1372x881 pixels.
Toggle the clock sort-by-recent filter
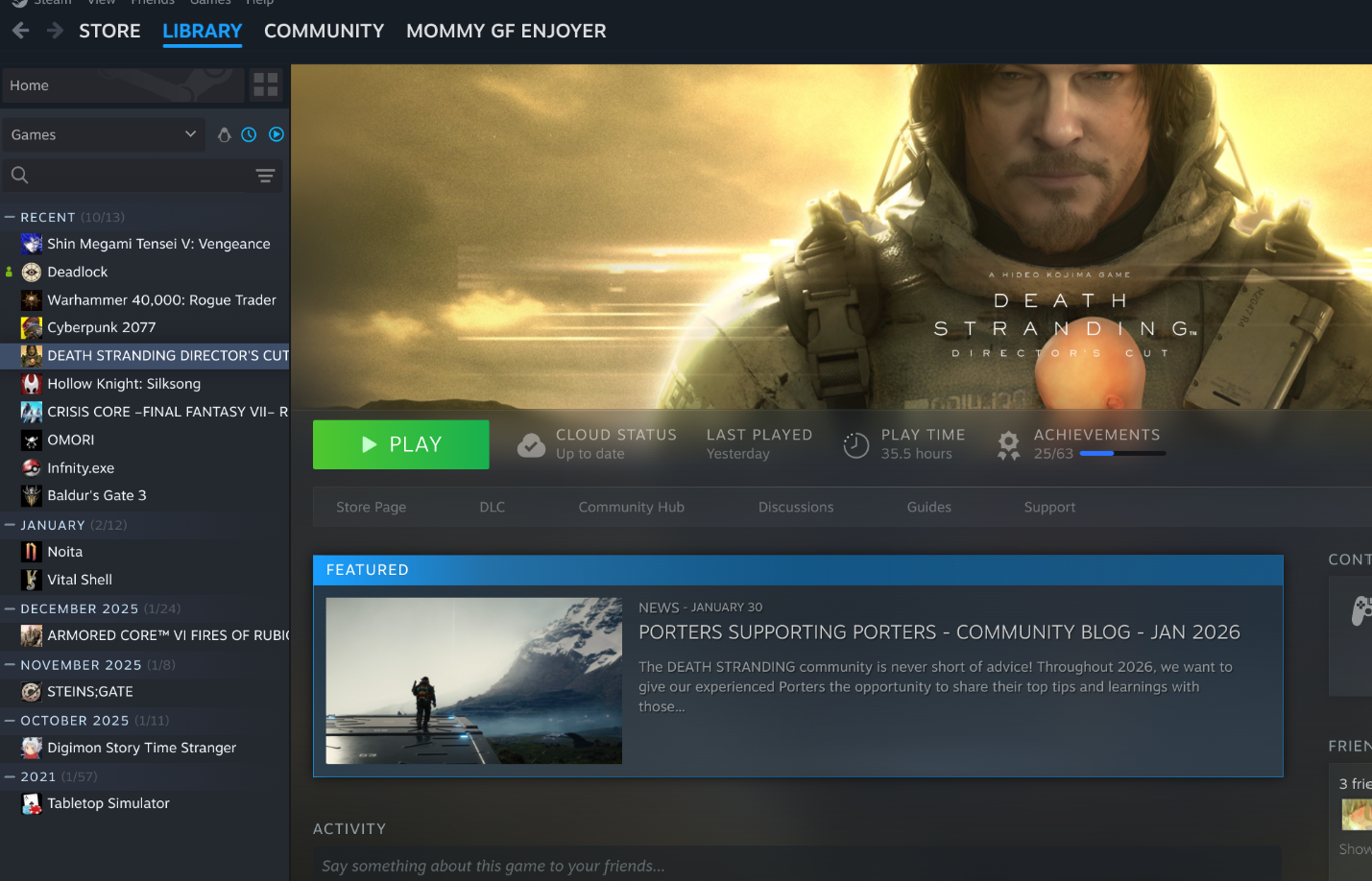249,134
